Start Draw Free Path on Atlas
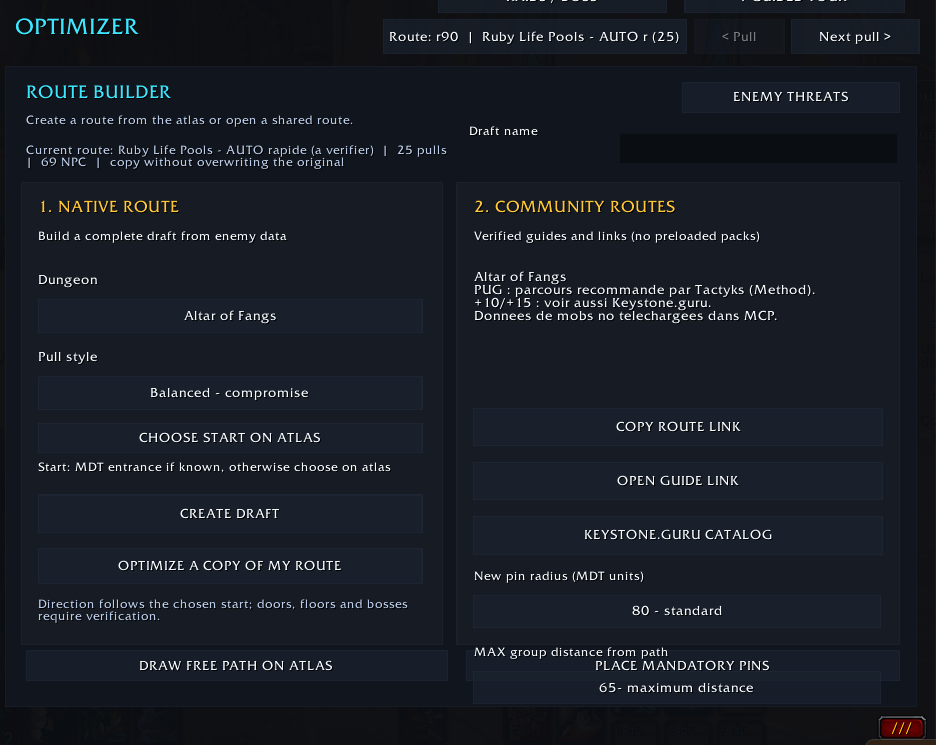 coord(236,666)
